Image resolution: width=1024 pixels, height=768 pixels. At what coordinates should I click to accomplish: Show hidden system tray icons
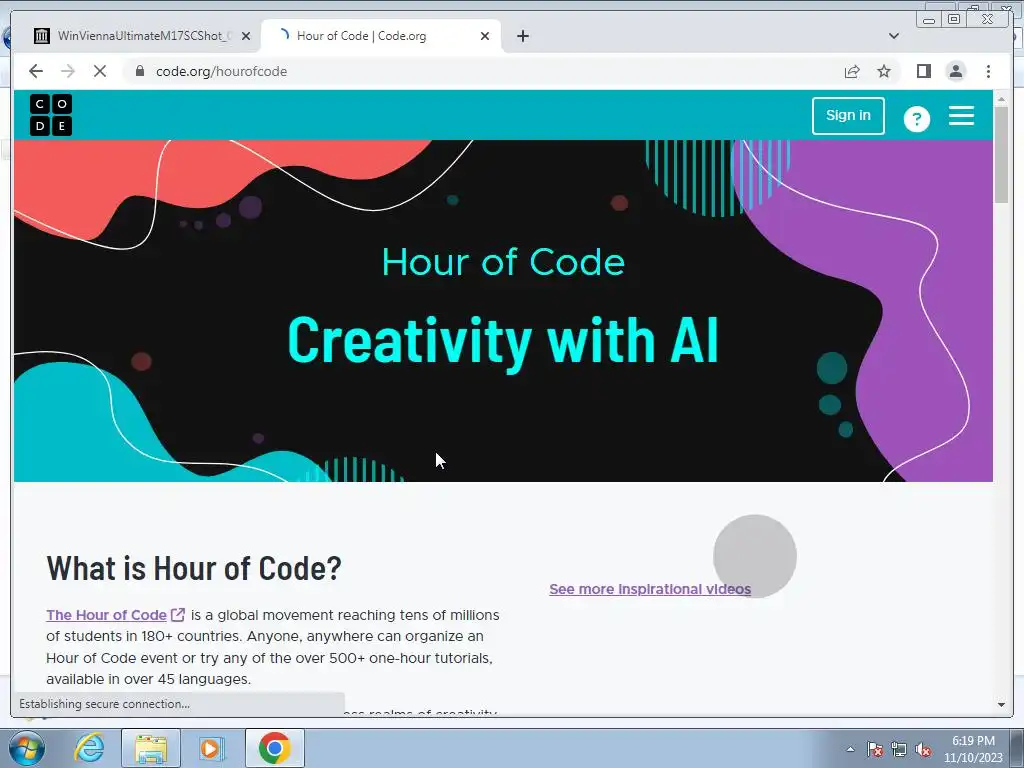pyautogui.click(x=850, y=749)
